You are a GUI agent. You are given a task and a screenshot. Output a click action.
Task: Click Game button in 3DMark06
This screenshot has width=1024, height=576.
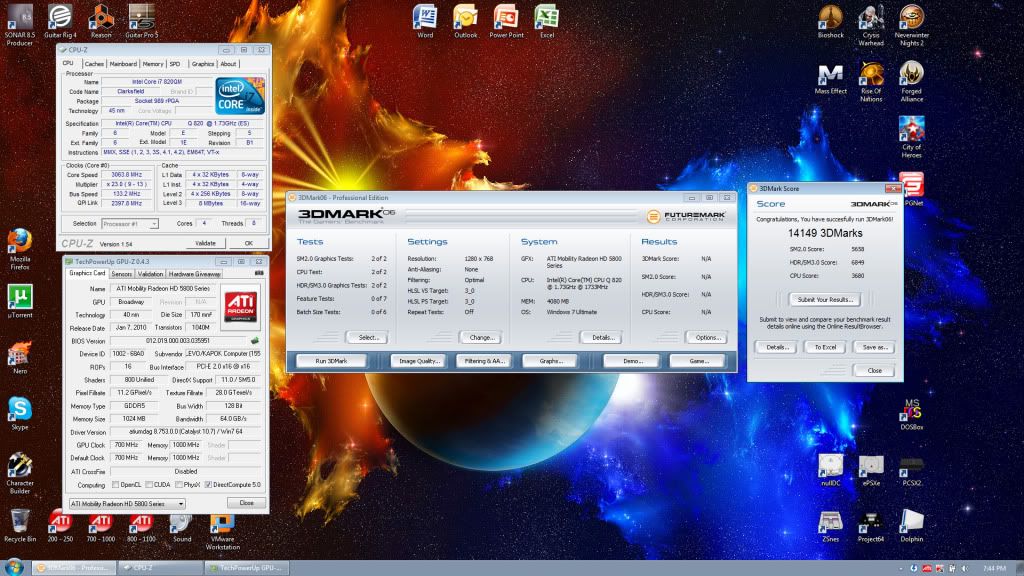coord(698,360)
